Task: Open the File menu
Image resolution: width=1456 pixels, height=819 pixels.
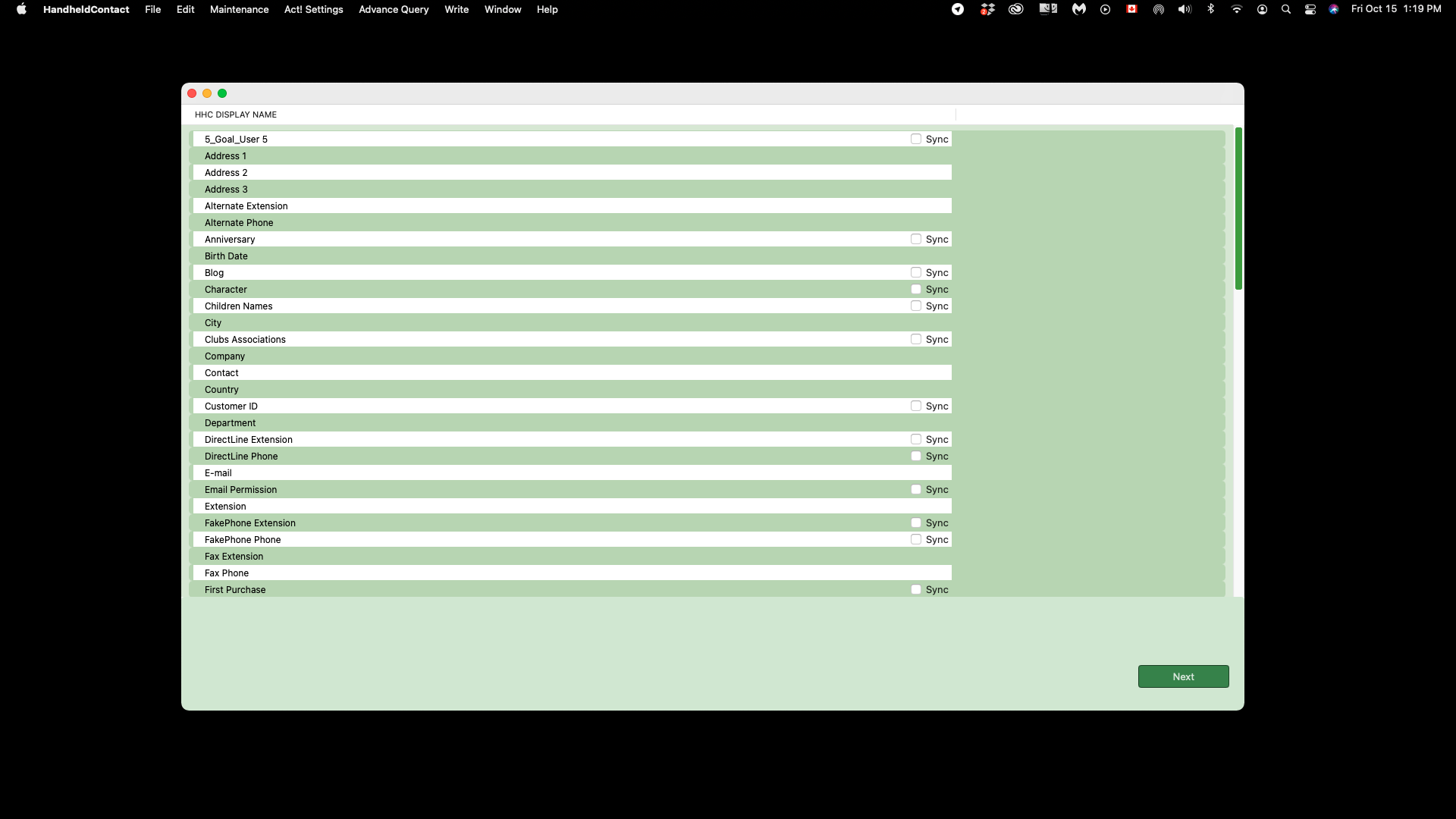Action: [x=153, y=9]
